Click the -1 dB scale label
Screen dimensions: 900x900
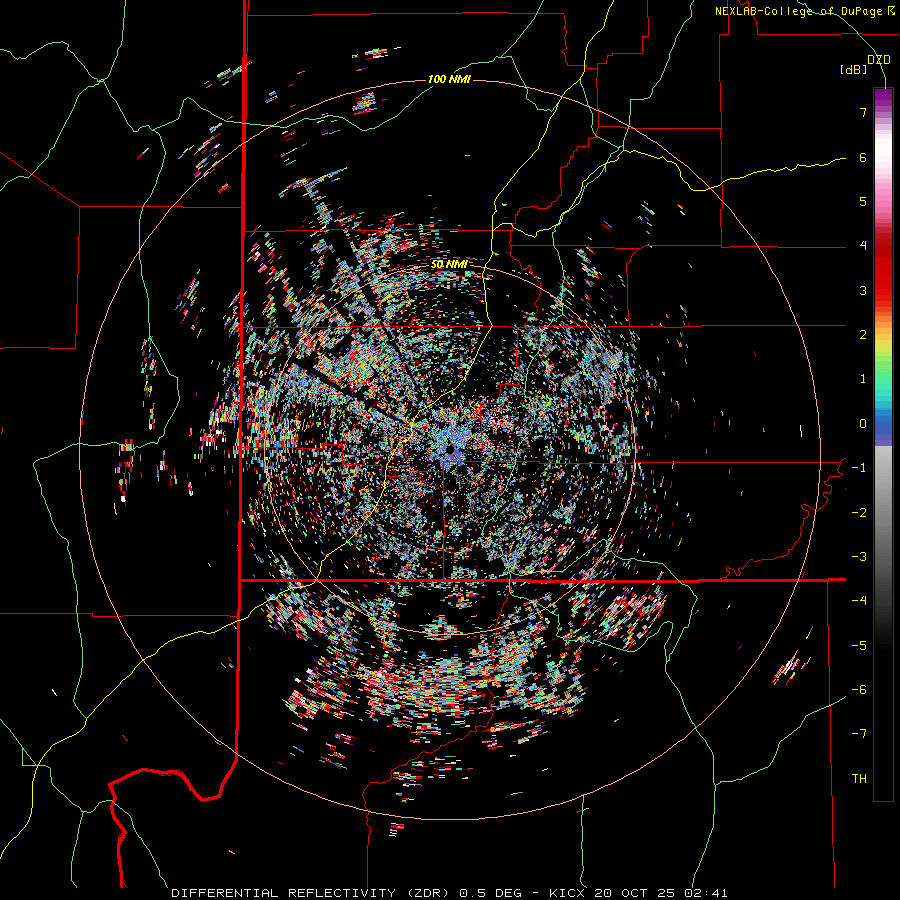tap(859, 468)
